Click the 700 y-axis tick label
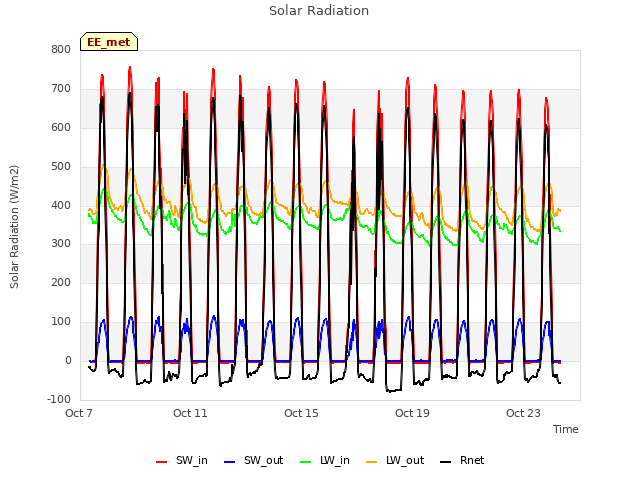The image size is (640, 480). (x=61, y=88)
